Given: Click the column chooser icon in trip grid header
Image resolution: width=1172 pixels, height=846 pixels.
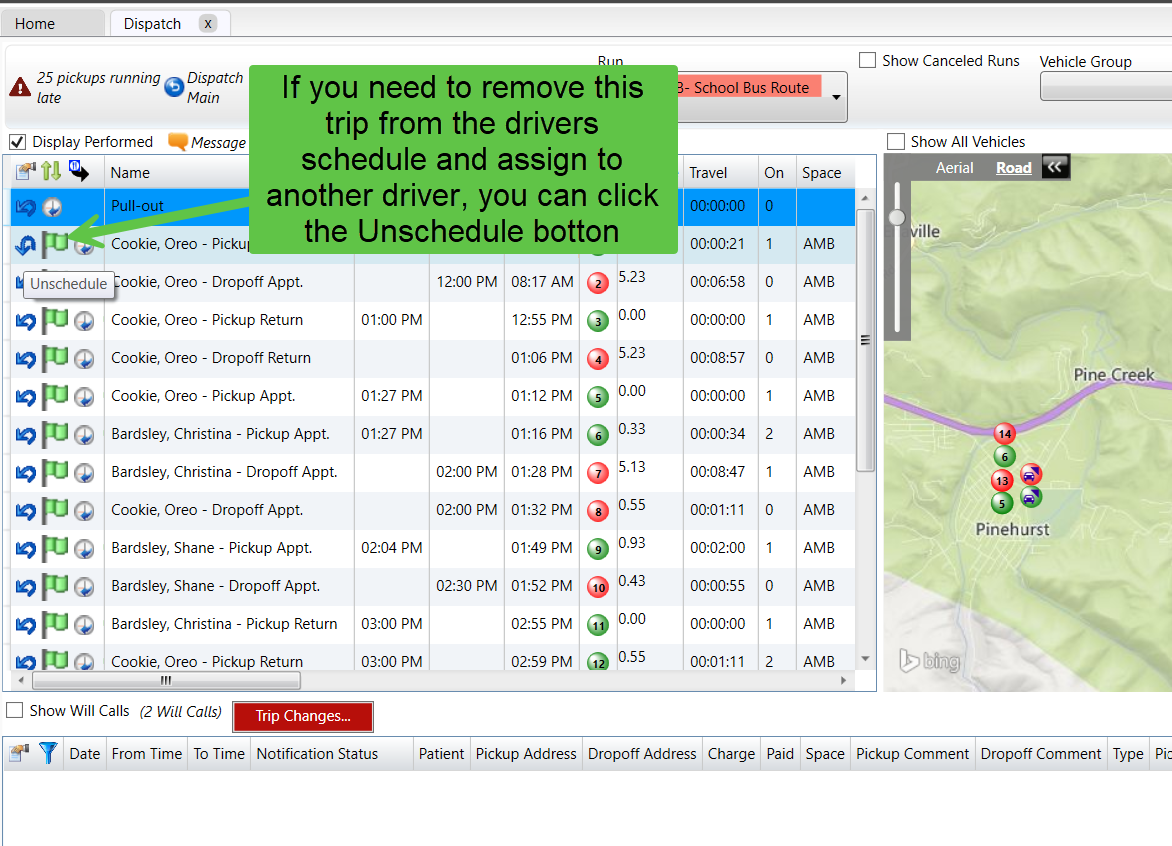Looking at the screenshot, I should coord(25,172).
